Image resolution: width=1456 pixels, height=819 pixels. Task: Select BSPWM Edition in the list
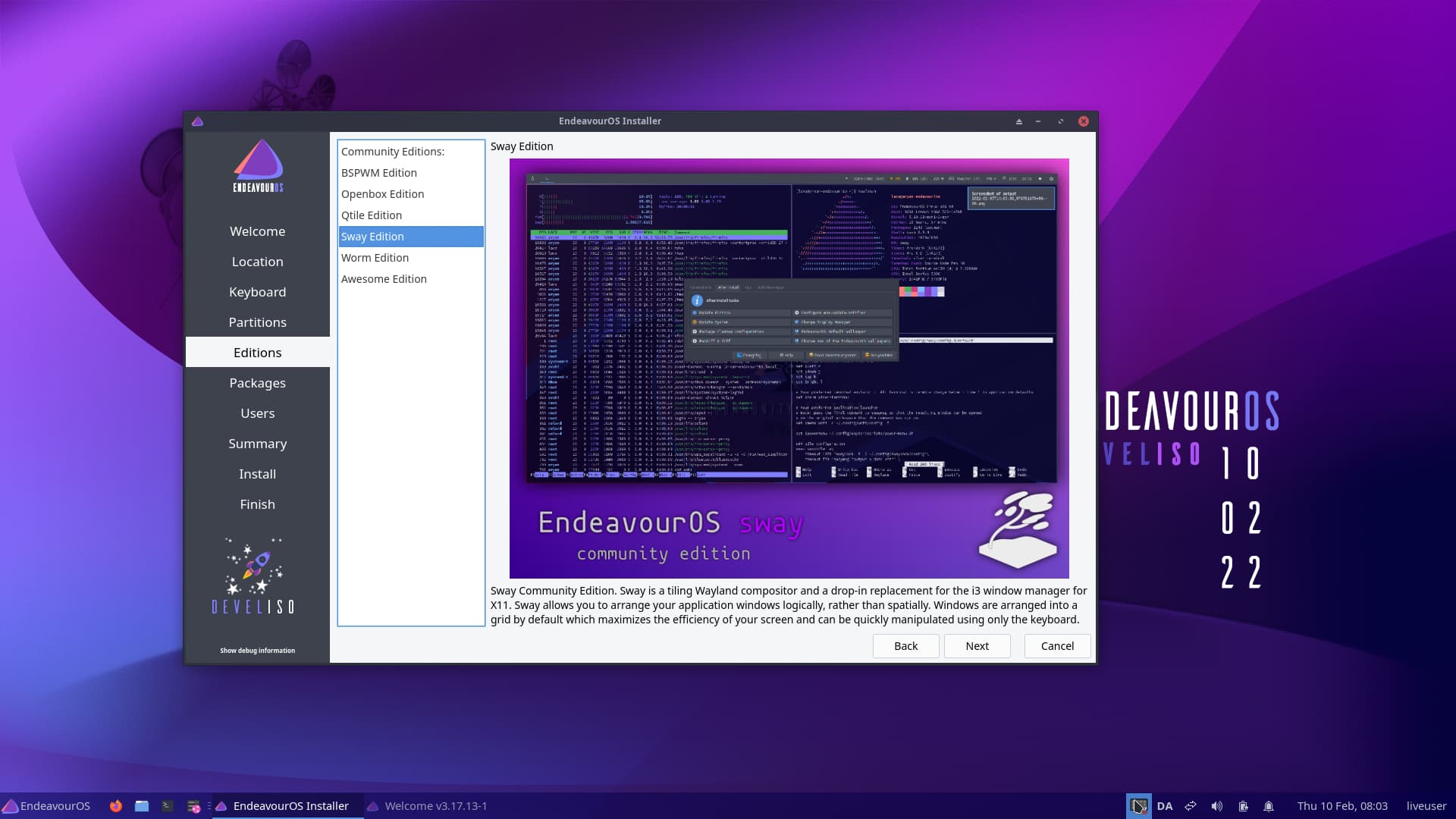click(x=411, y=173)
